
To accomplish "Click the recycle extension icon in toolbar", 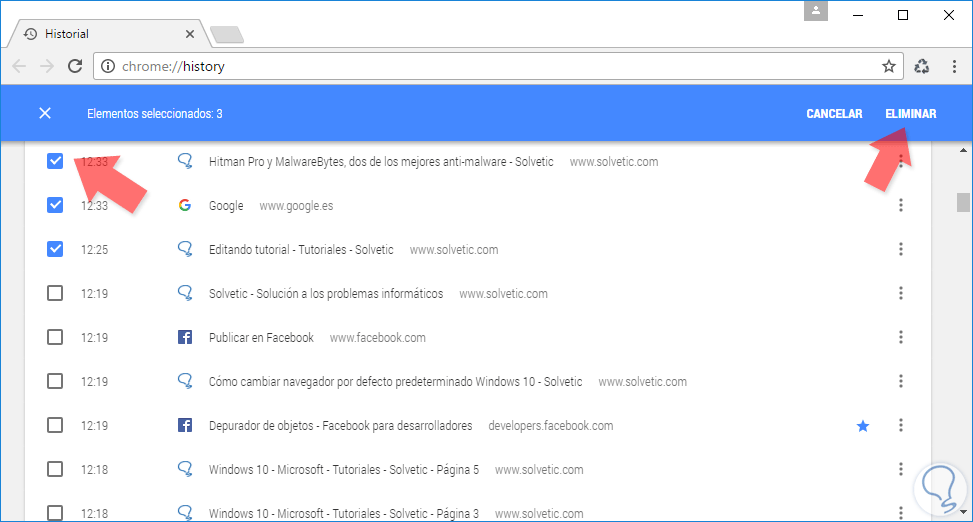I will (x=922, y=67).
